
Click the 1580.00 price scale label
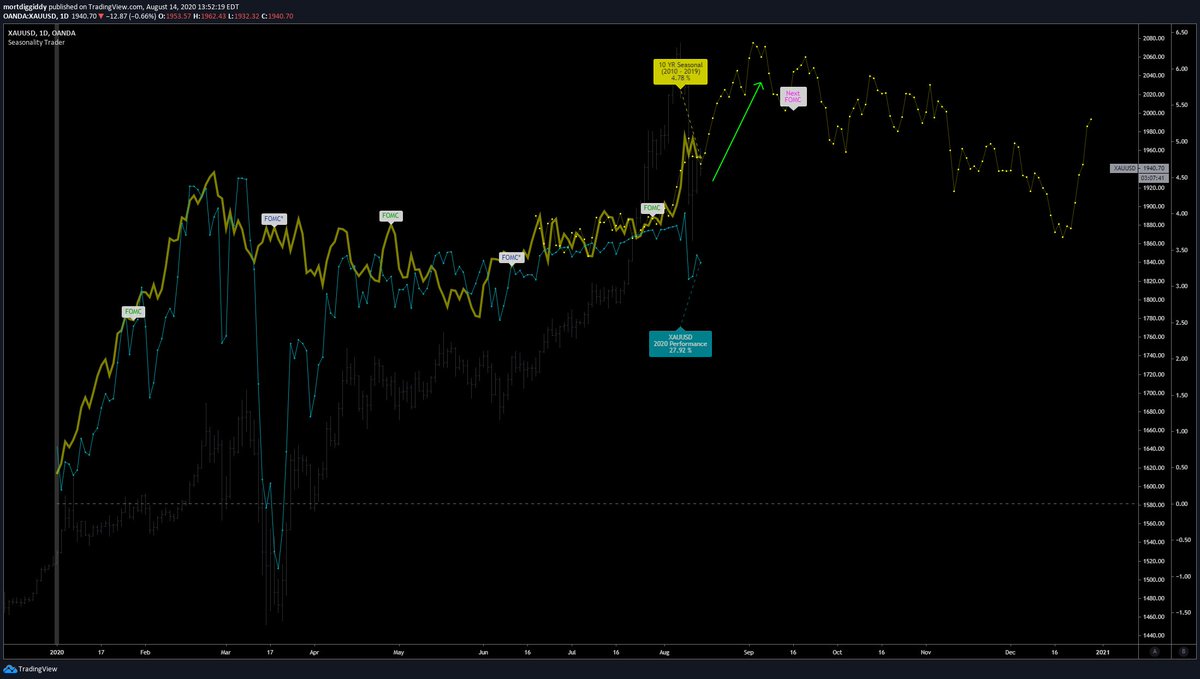pos(1152,504)
